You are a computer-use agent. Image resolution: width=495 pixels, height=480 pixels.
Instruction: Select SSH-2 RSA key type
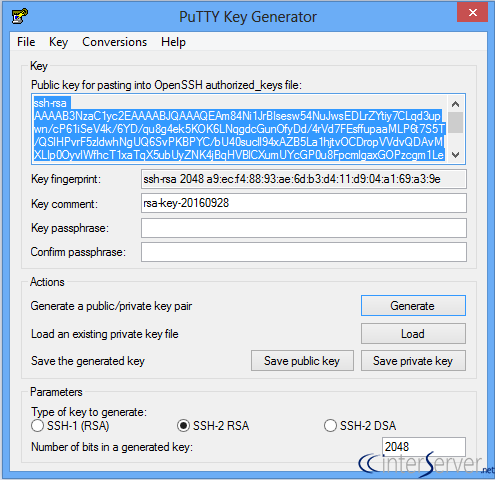point(213,426)
